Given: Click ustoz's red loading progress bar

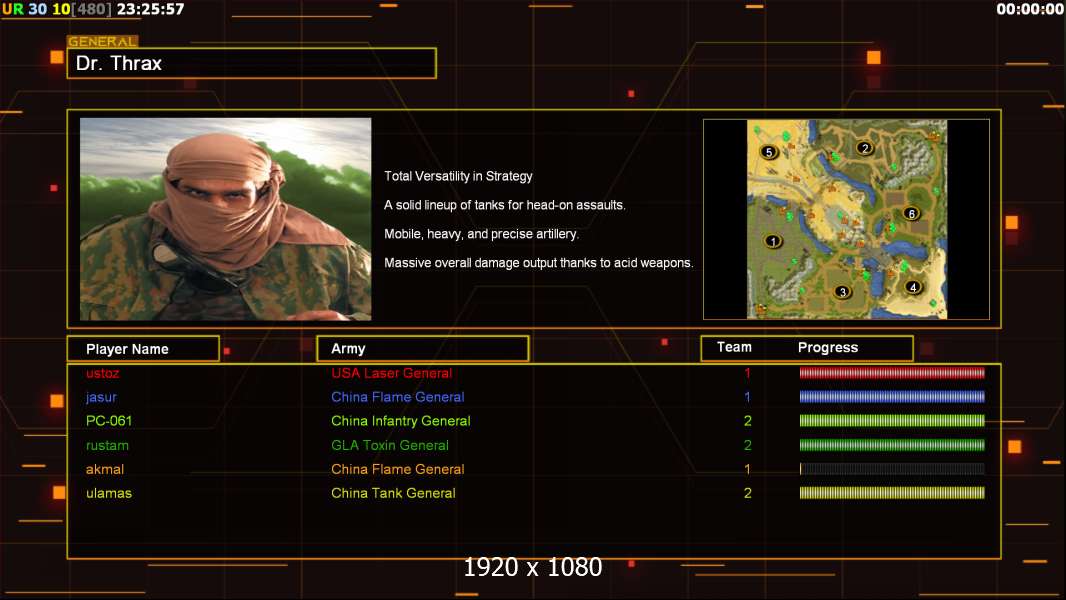Looking at the screenshot, I should coord(892,372).
